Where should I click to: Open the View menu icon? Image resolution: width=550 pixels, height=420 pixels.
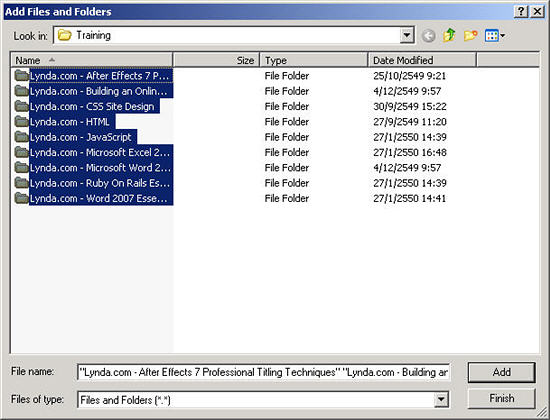(495, 35)
